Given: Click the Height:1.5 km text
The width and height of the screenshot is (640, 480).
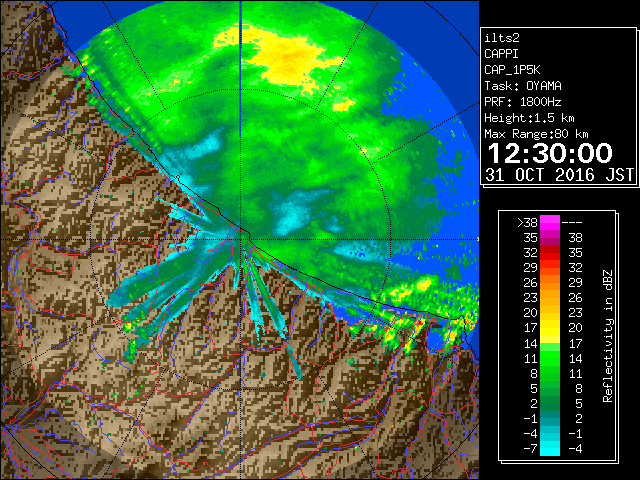Looking at the screenshot, I should [529, 118].
